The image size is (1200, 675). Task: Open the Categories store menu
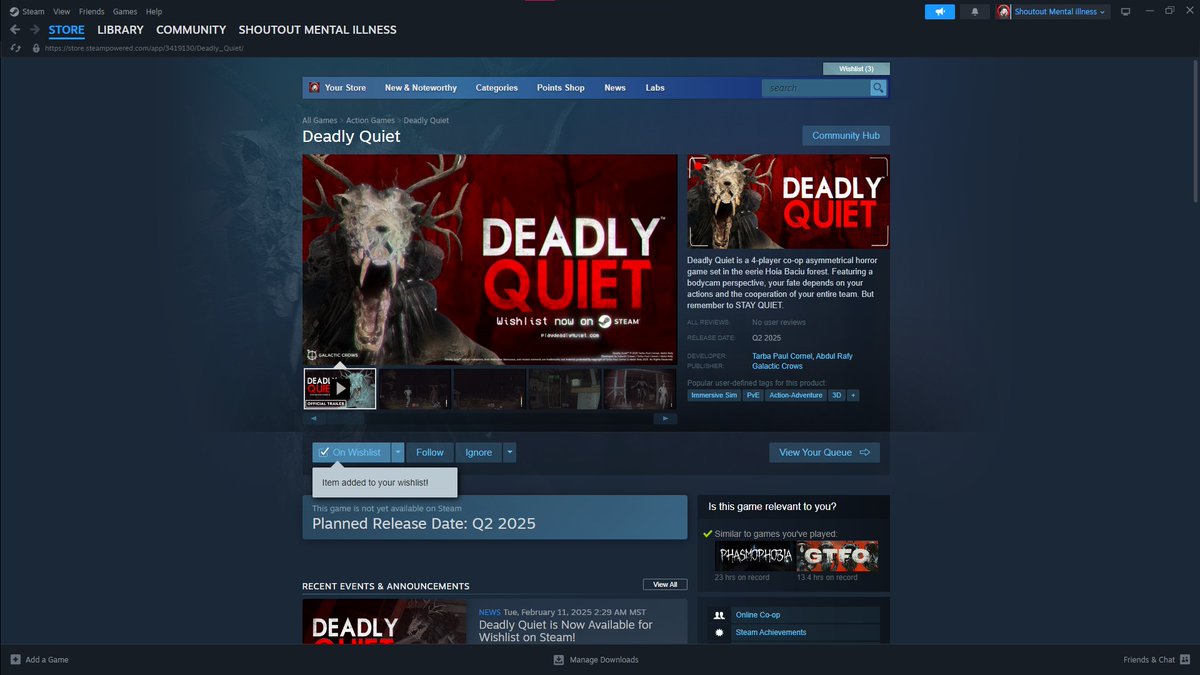pos(497,88)
